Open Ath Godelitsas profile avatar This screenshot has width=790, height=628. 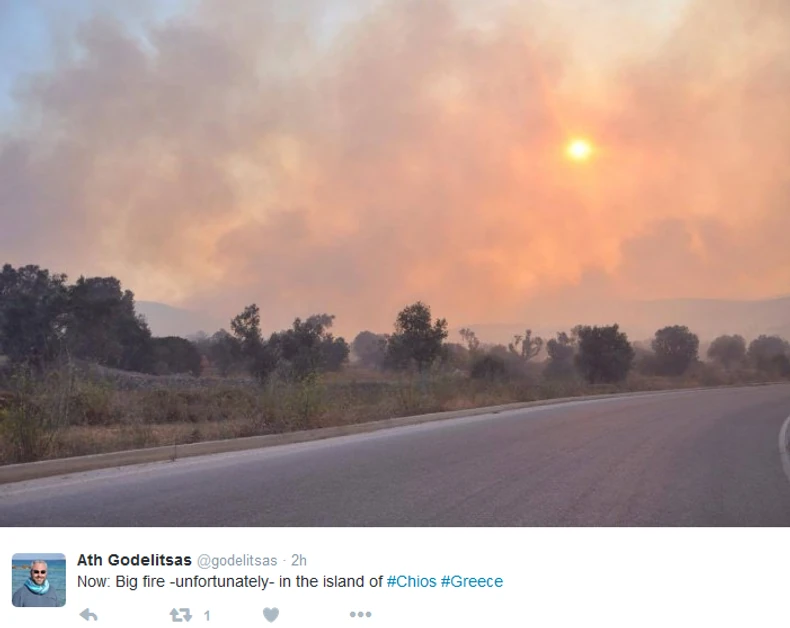tap(39, 580)
